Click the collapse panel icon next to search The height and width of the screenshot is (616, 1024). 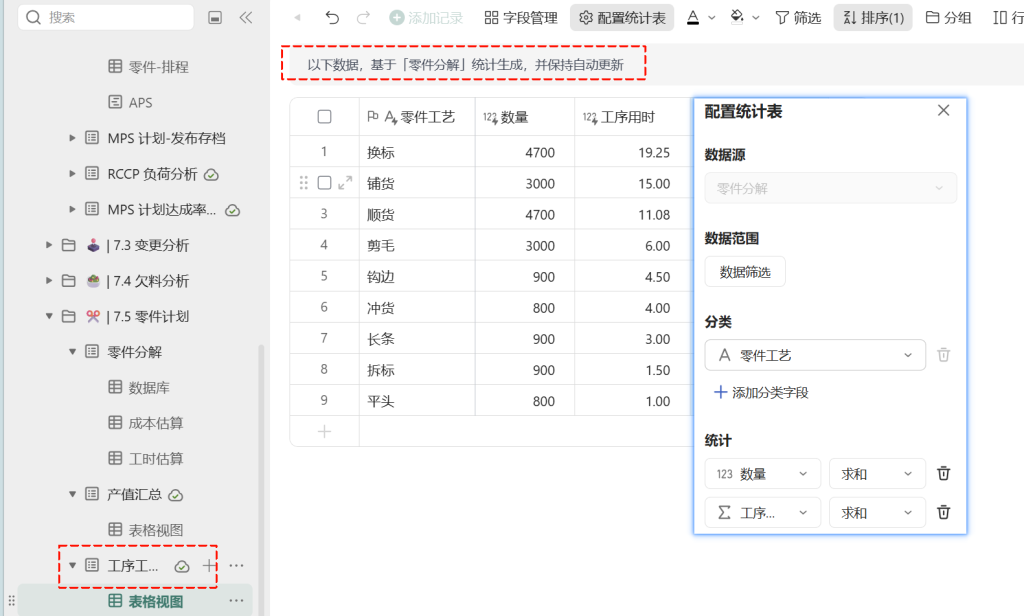pos(215,18)
